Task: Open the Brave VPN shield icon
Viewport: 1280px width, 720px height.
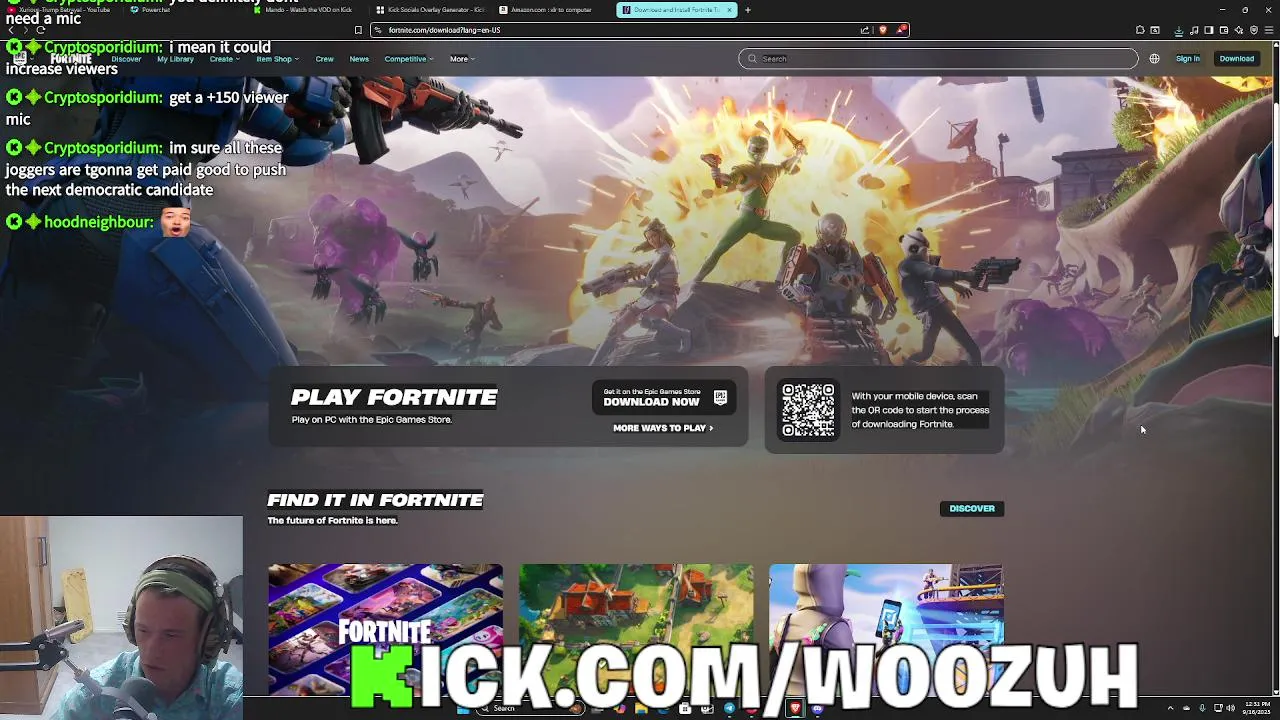Action: 1254,30
